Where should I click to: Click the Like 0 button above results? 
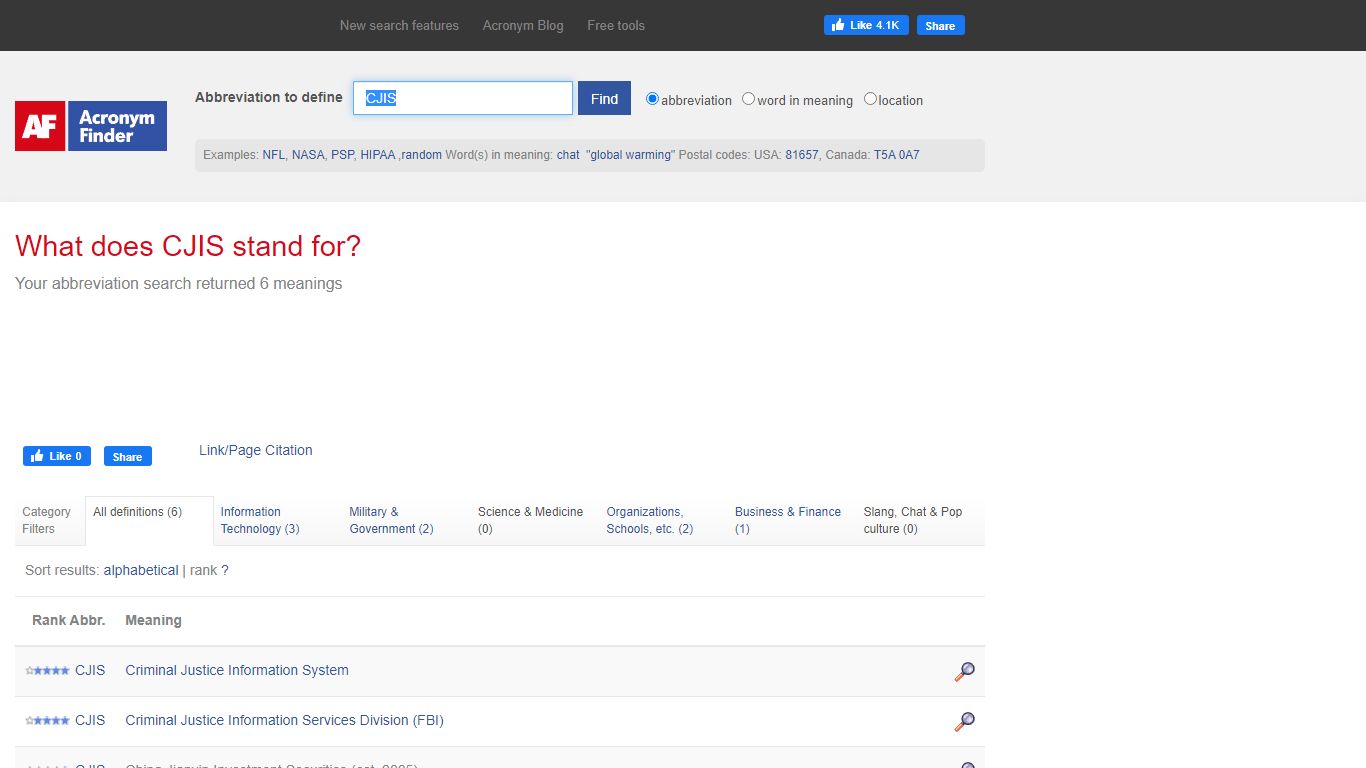57,456
